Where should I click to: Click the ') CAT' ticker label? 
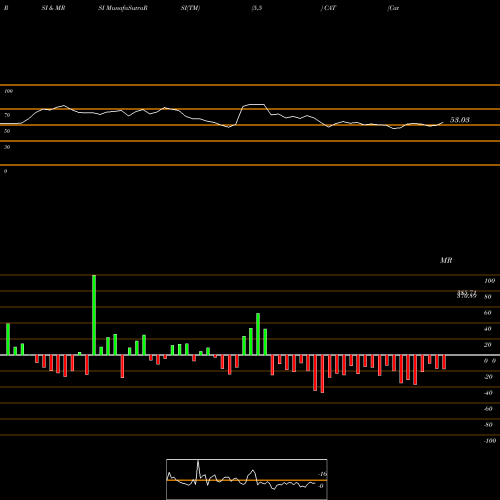click(x=328, y=8)
